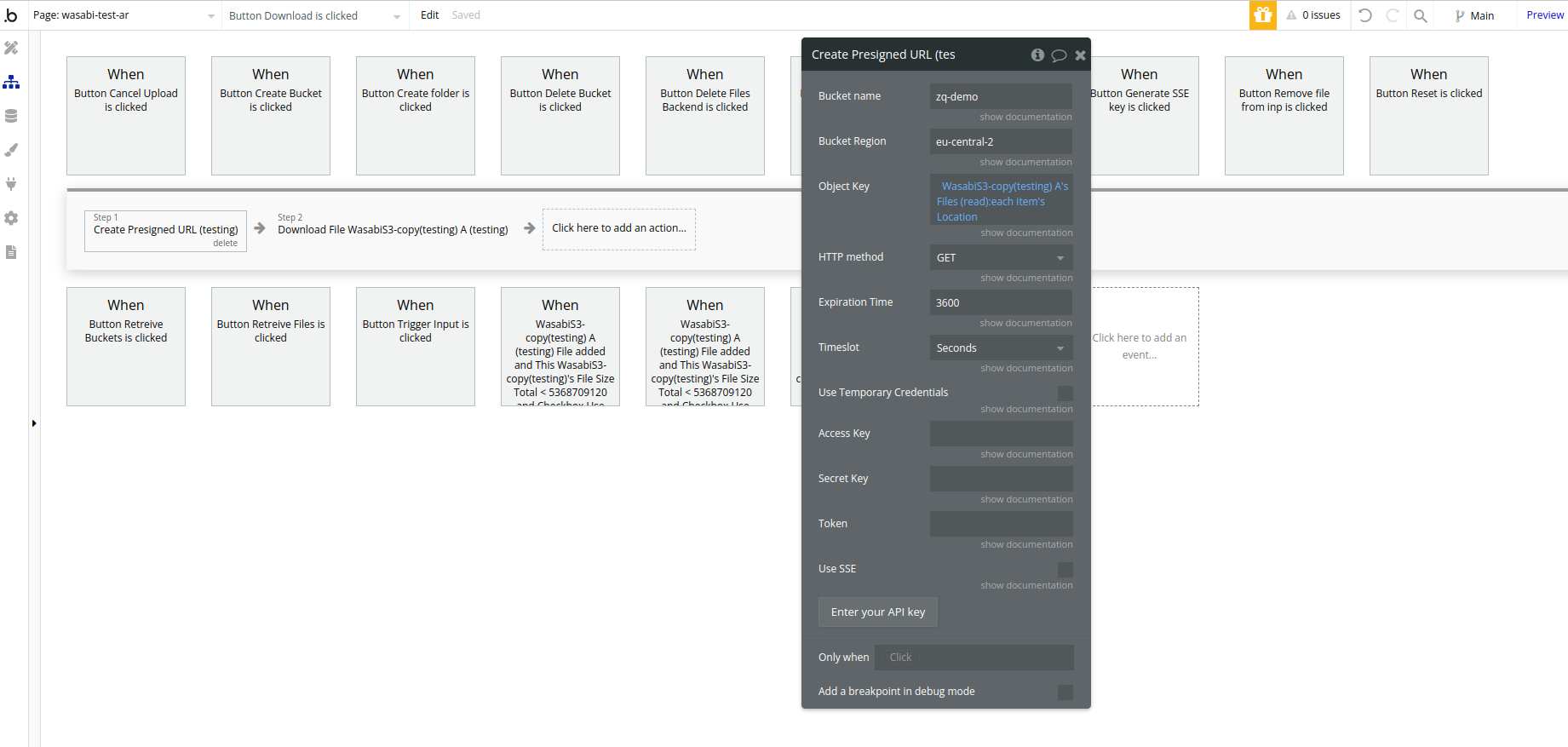Open the Logs document tab in the sidebar
Screen dimensions: 1568x747
(x=11, y=252)
